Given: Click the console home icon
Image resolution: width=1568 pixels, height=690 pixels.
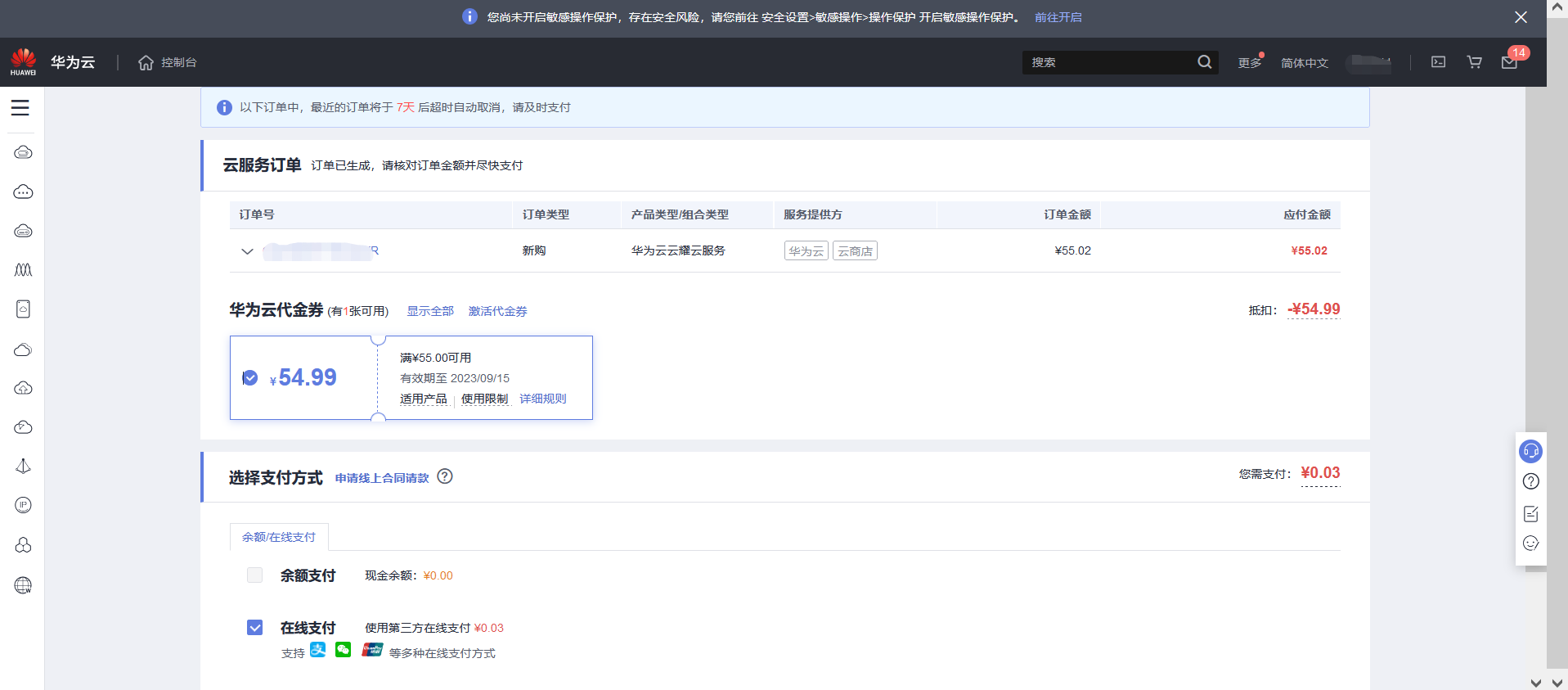Looking at the screenshot, I should tap(146, 62).
